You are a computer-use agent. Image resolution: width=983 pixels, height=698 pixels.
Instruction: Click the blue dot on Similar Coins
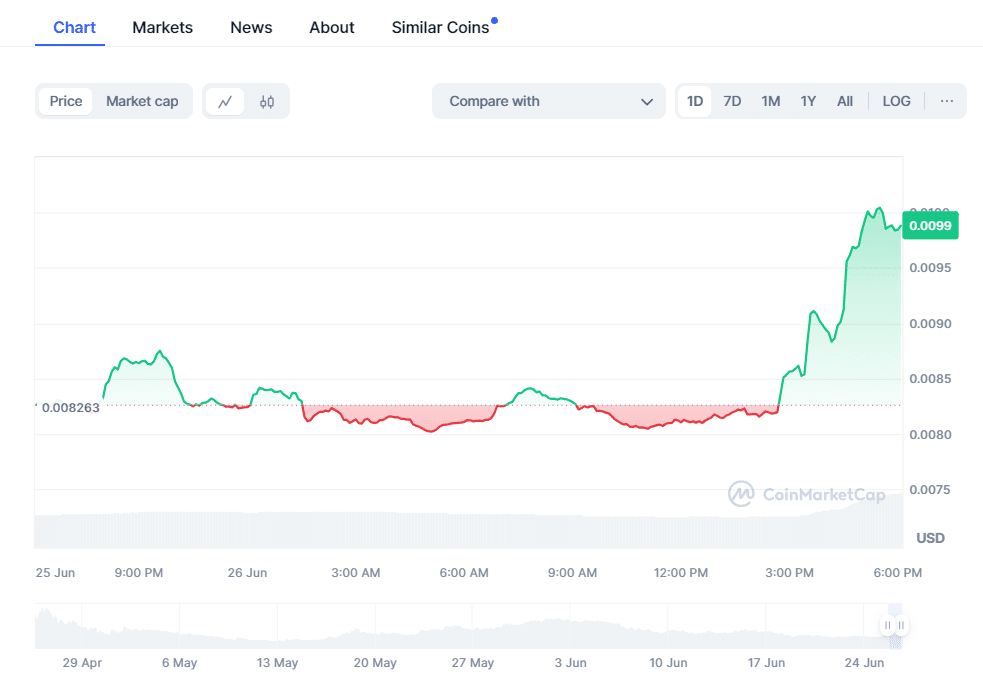click(495, 21)
